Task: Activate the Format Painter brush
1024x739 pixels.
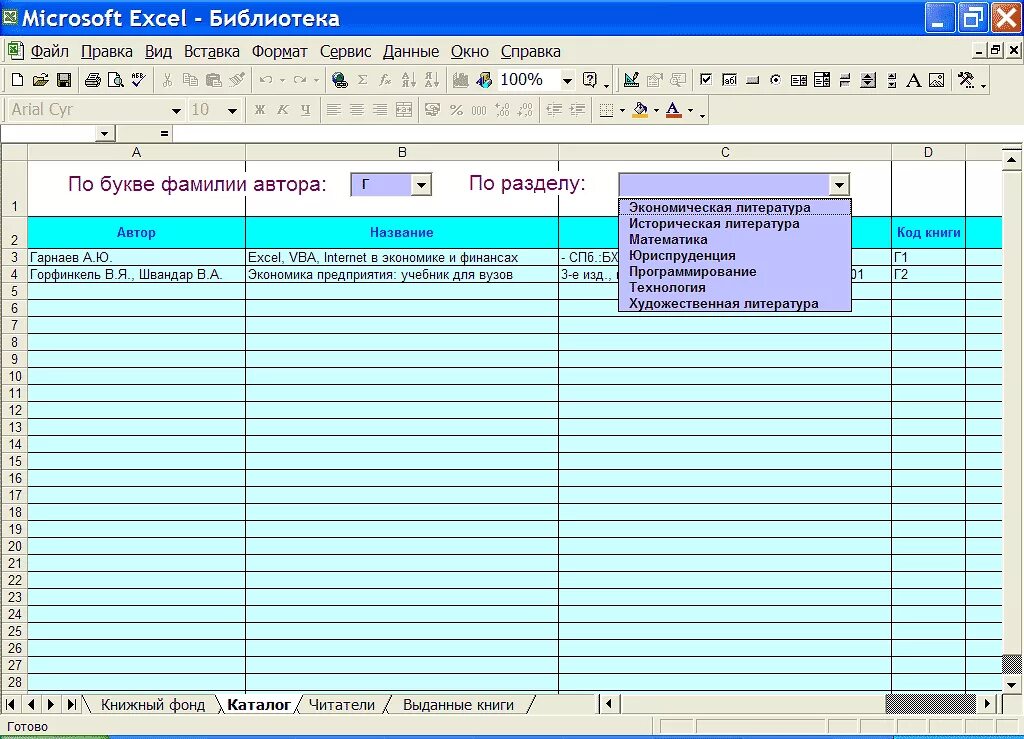Action: pos(237,80)
